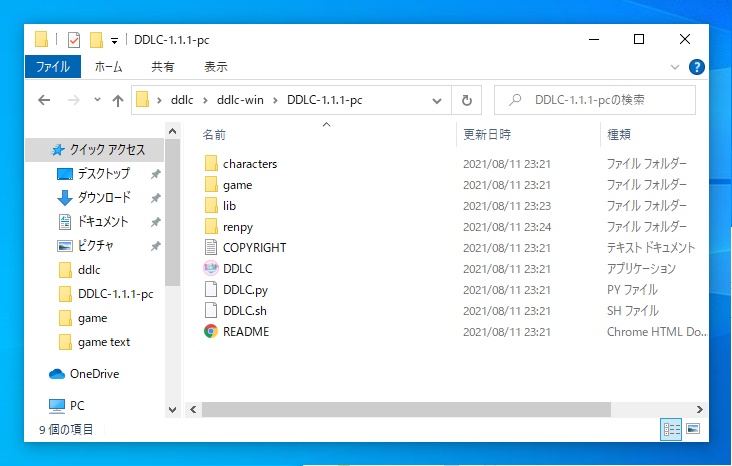Select the README Chrome HTML icon

tap(211, 332)
